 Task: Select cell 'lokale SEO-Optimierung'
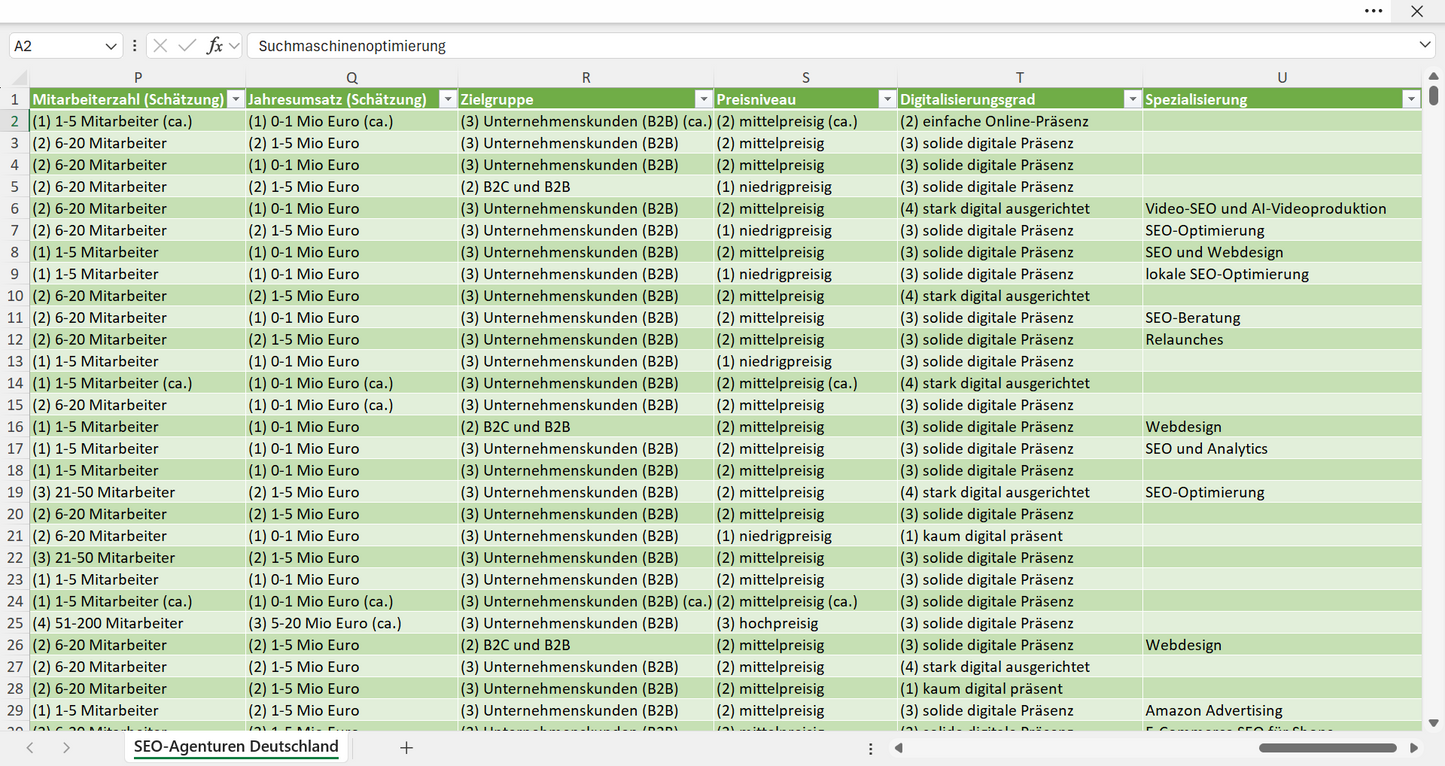(x=1282, y=274)
